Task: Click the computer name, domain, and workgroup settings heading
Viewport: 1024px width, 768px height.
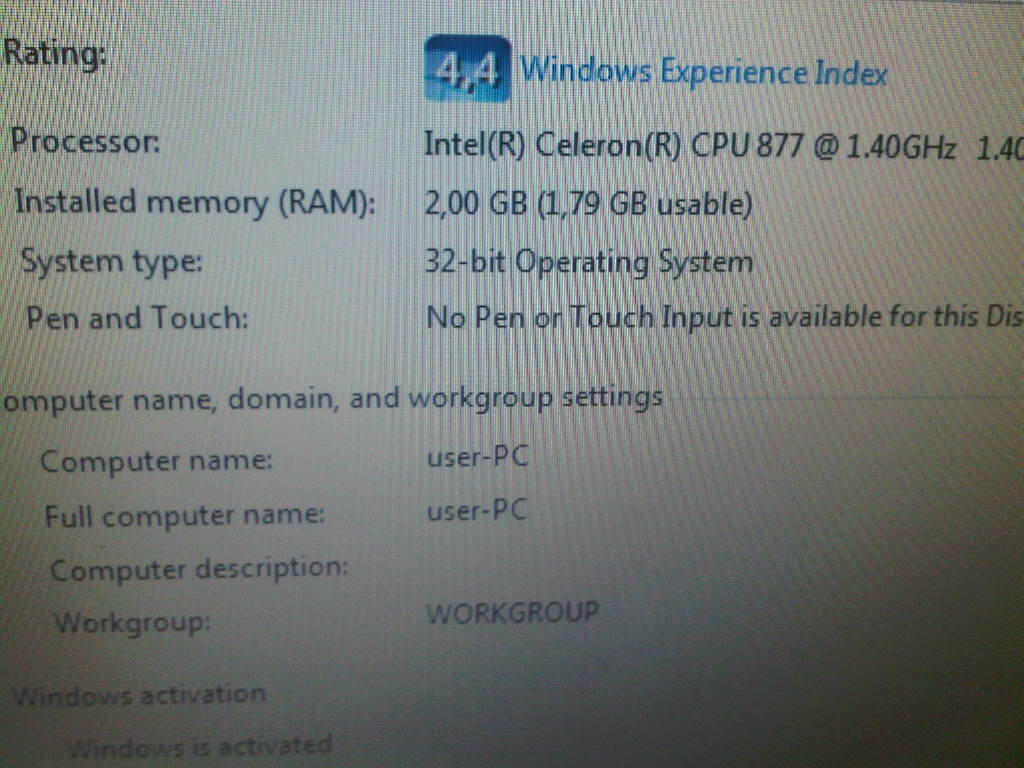Action: (x=333, y=398)
